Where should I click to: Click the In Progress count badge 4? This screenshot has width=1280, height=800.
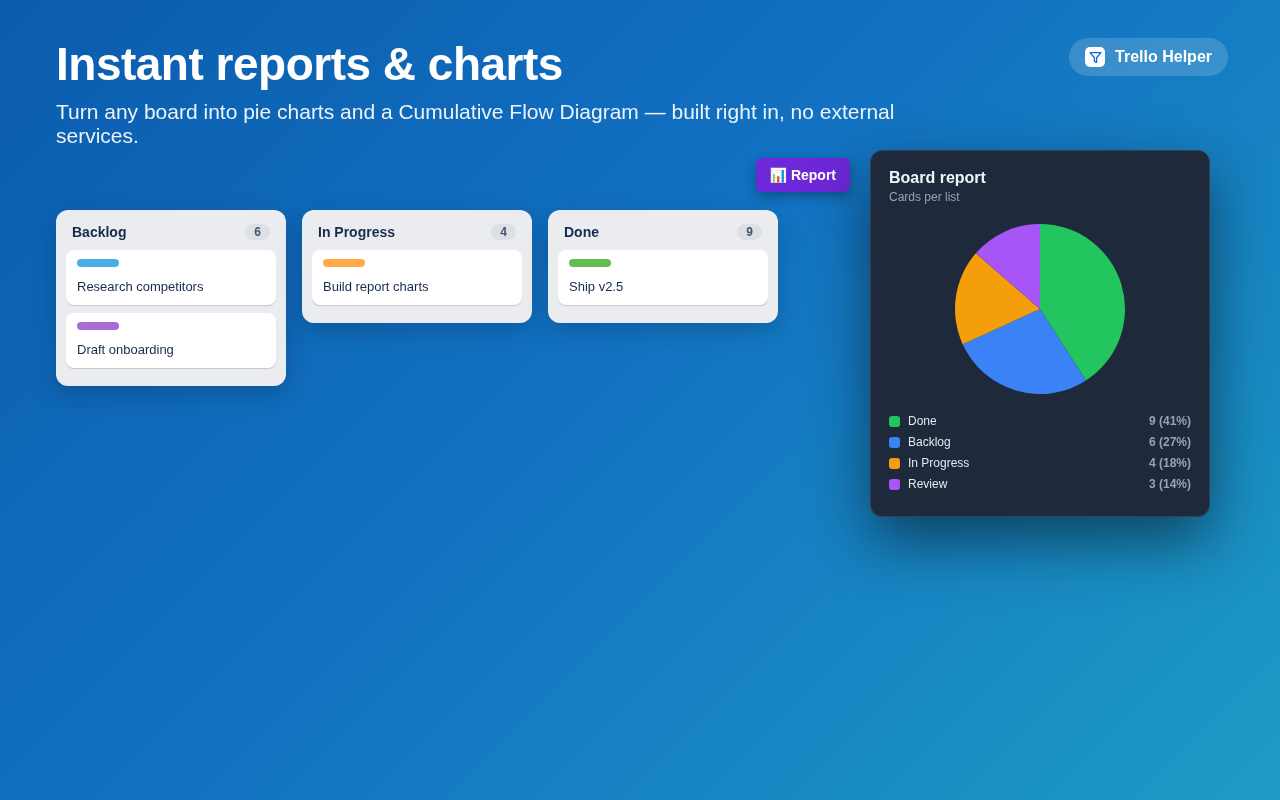pos(503,232)
